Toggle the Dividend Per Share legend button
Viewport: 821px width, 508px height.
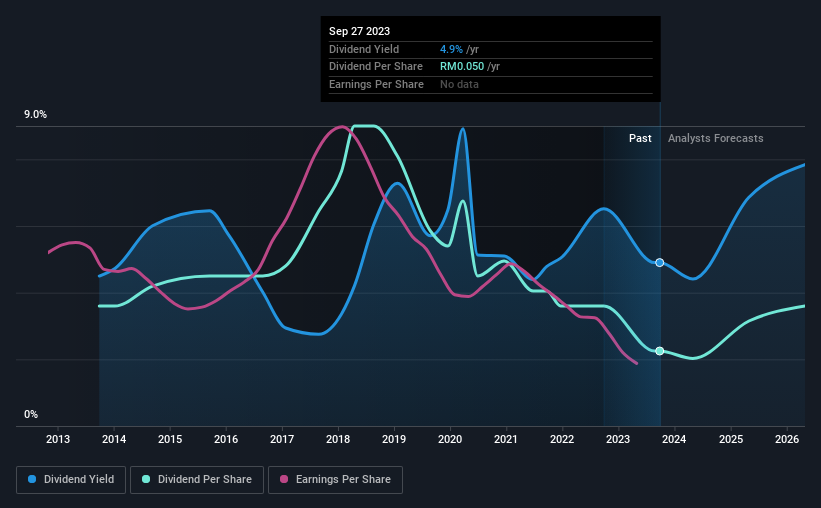(197, 480)
